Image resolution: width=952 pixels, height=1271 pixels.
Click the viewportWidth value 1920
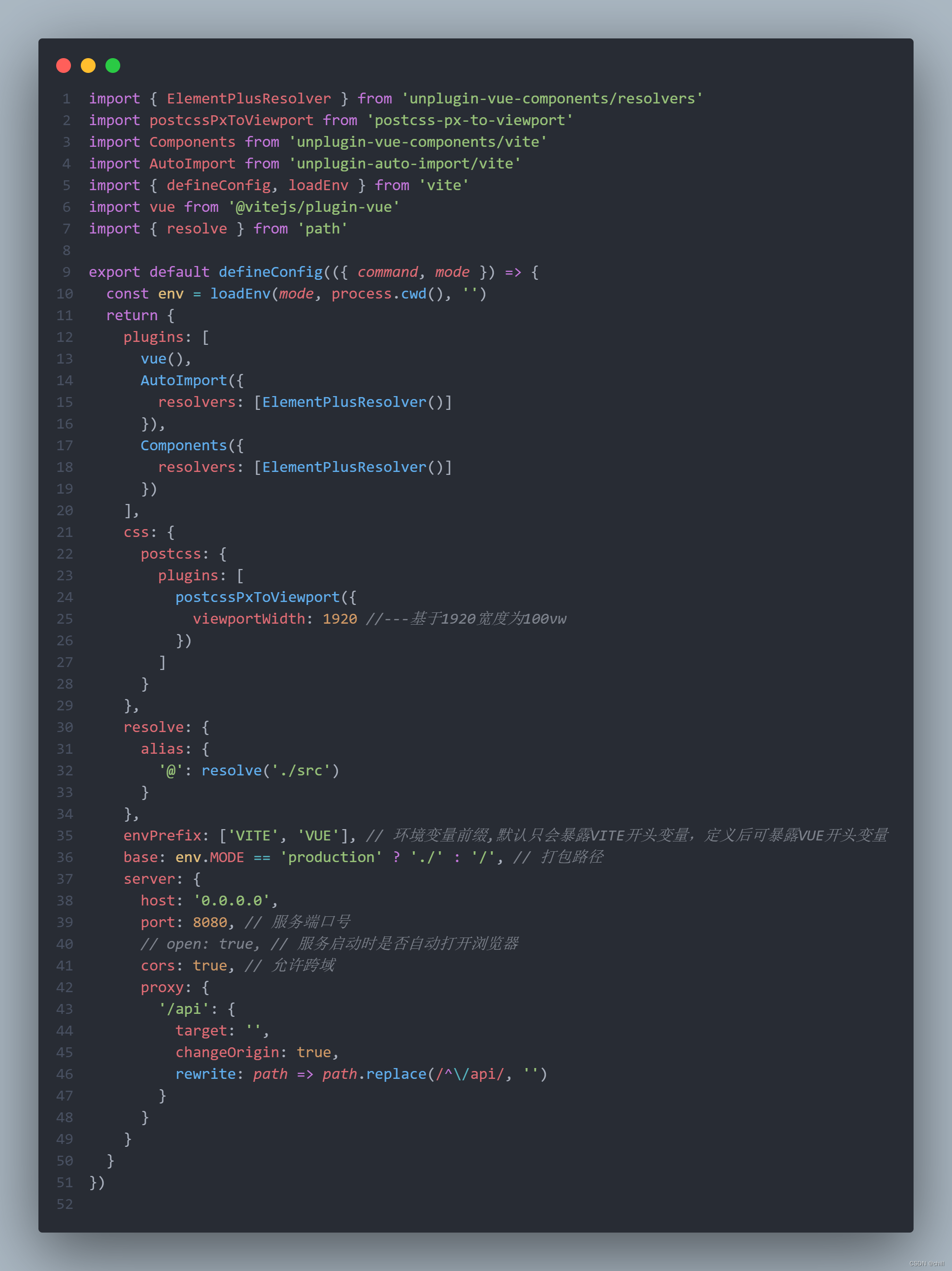coord(339,619)
